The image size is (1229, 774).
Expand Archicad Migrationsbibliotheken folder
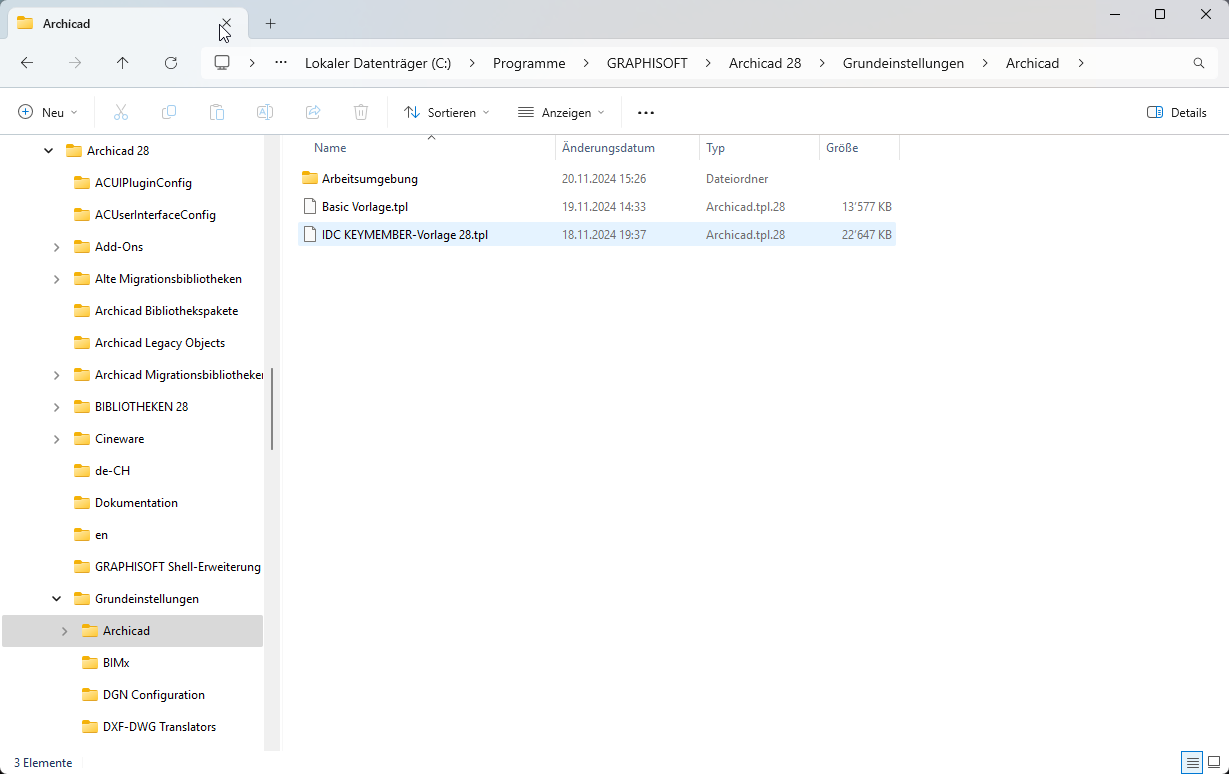tap(57, 375)
